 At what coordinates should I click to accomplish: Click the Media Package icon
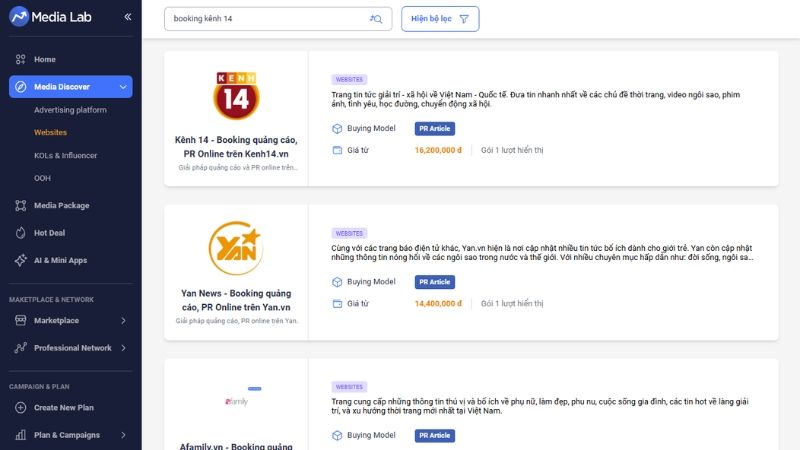pyautogui.click(x=20, y=206)
